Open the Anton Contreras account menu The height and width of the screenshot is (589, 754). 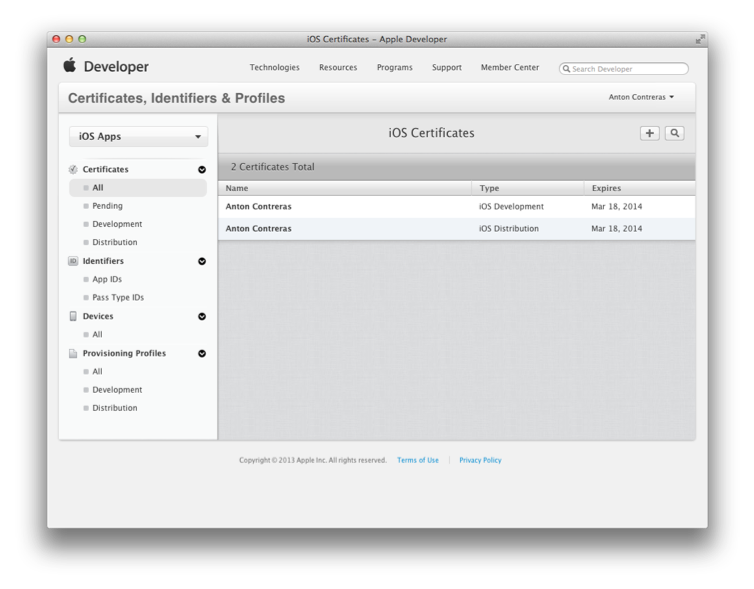pyautogui.click(x=641, y=97)
